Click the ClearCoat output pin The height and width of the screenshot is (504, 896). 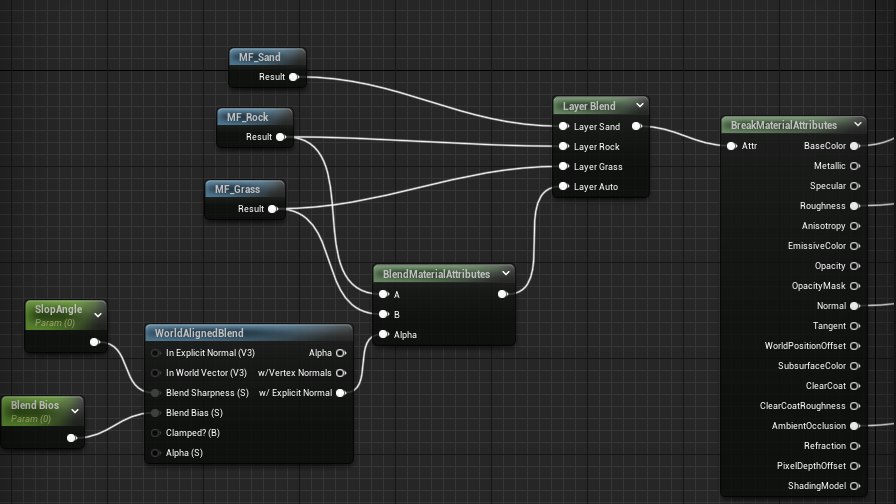[855, 386]
